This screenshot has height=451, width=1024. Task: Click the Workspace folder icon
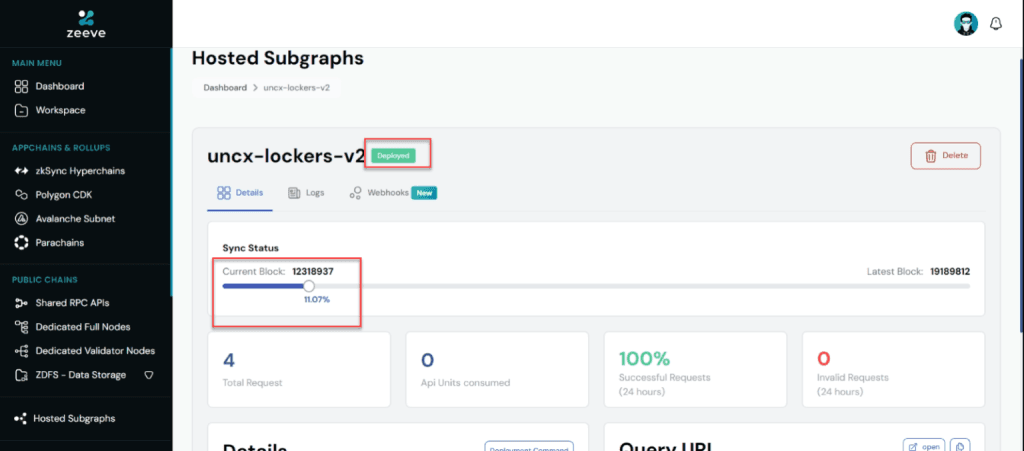click(21, 110)
